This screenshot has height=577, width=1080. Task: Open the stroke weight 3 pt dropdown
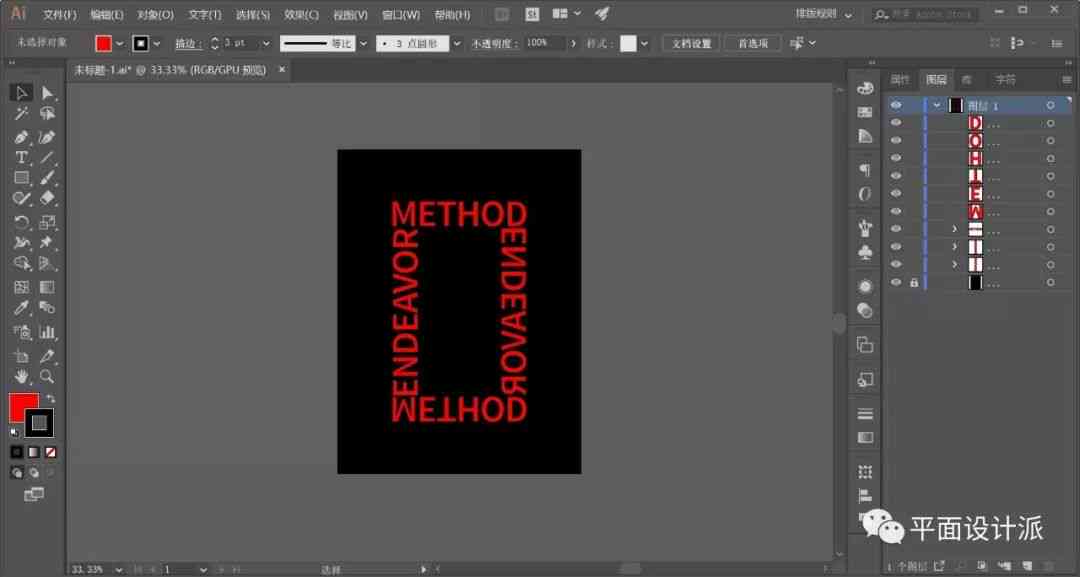(266, 43)
